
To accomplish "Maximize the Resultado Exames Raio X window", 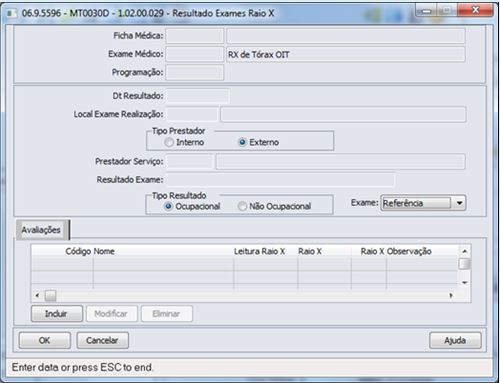I will click(x=447, y=11).
